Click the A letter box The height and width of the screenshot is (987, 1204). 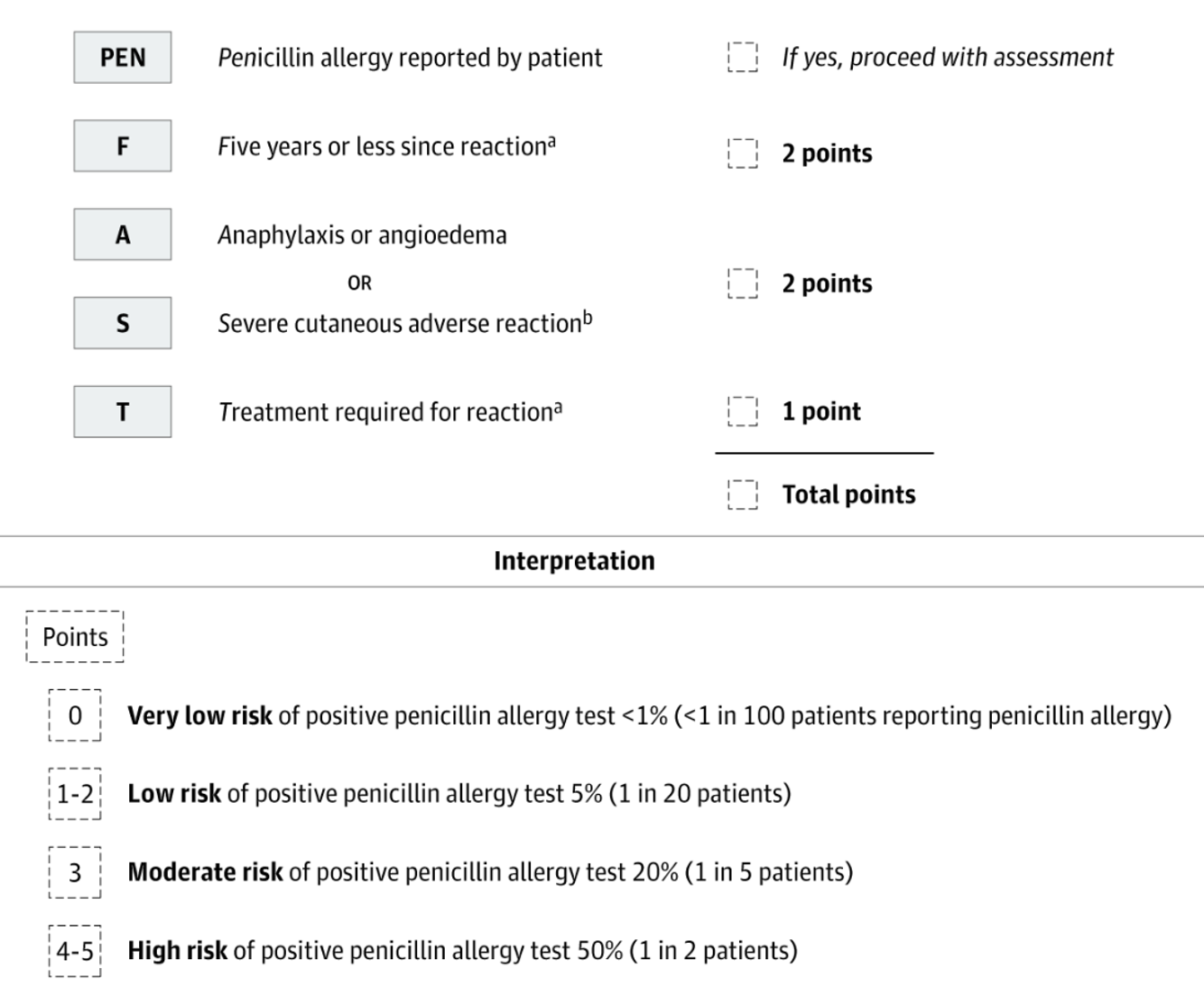[123, 235]
